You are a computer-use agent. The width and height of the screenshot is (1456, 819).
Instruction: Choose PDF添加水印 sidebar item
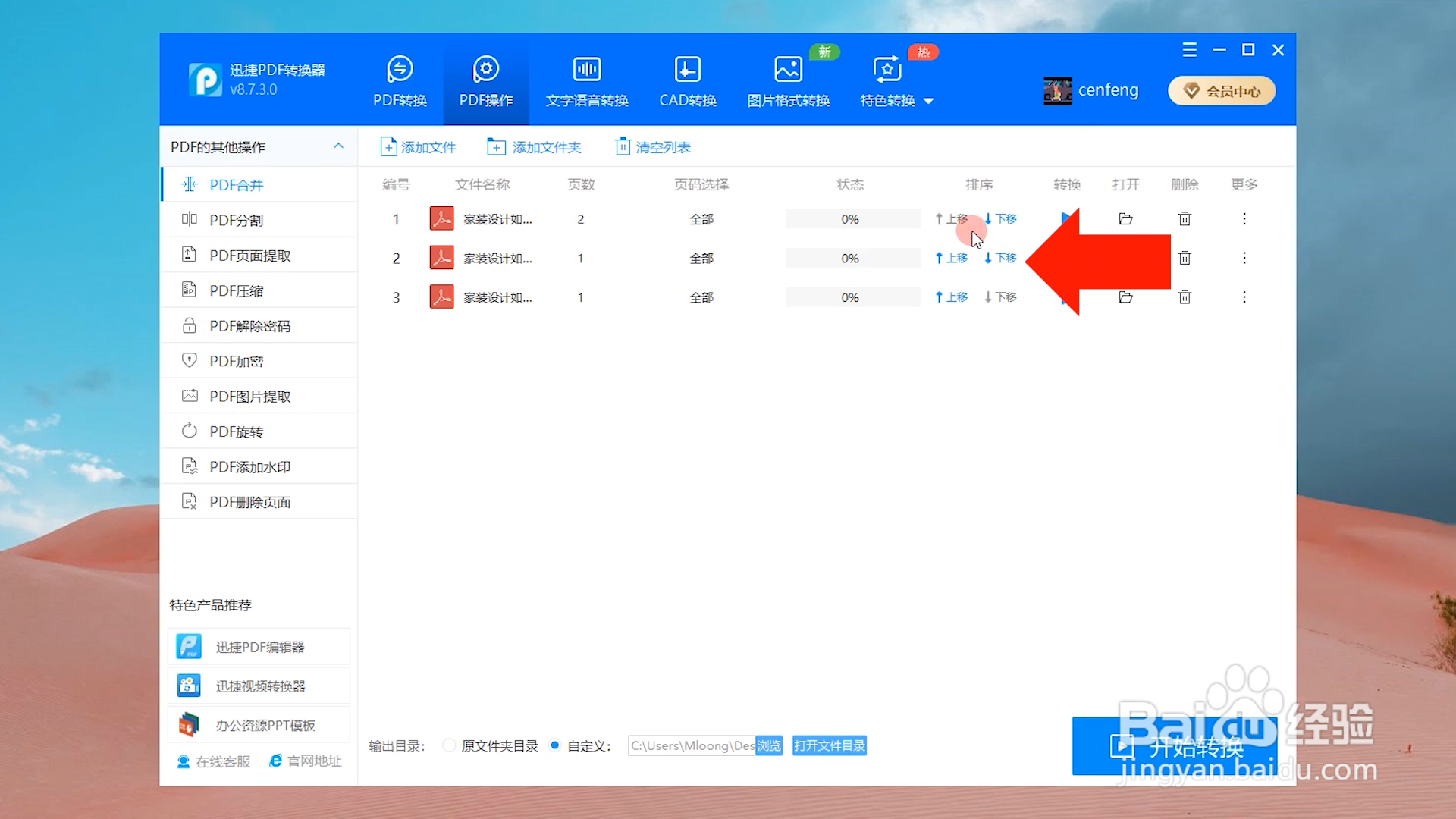pos(249,466)
